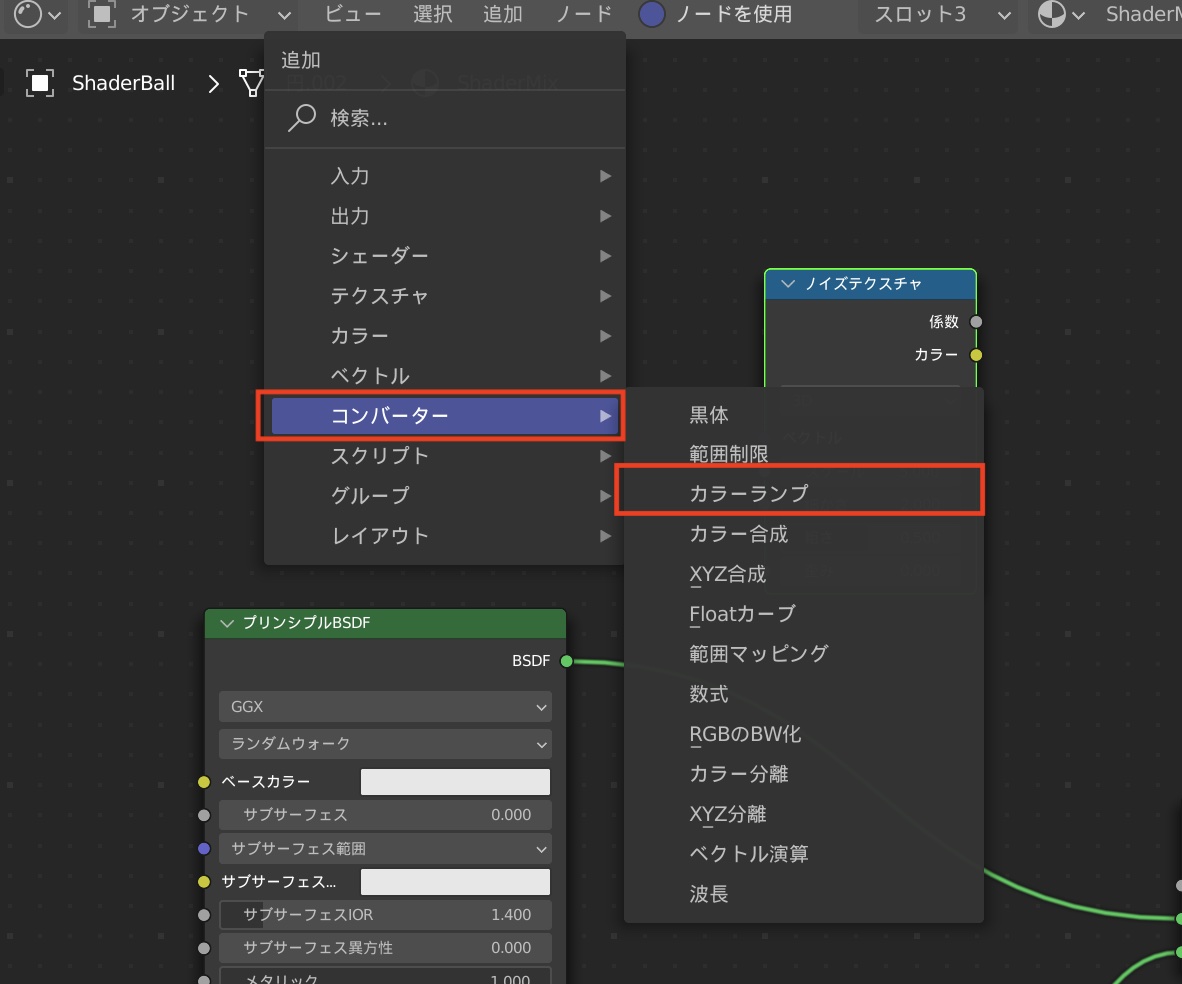1182x984 pixels.
Task: Toggle the ノードを使用 button
Action: click(x=652, y=14)
